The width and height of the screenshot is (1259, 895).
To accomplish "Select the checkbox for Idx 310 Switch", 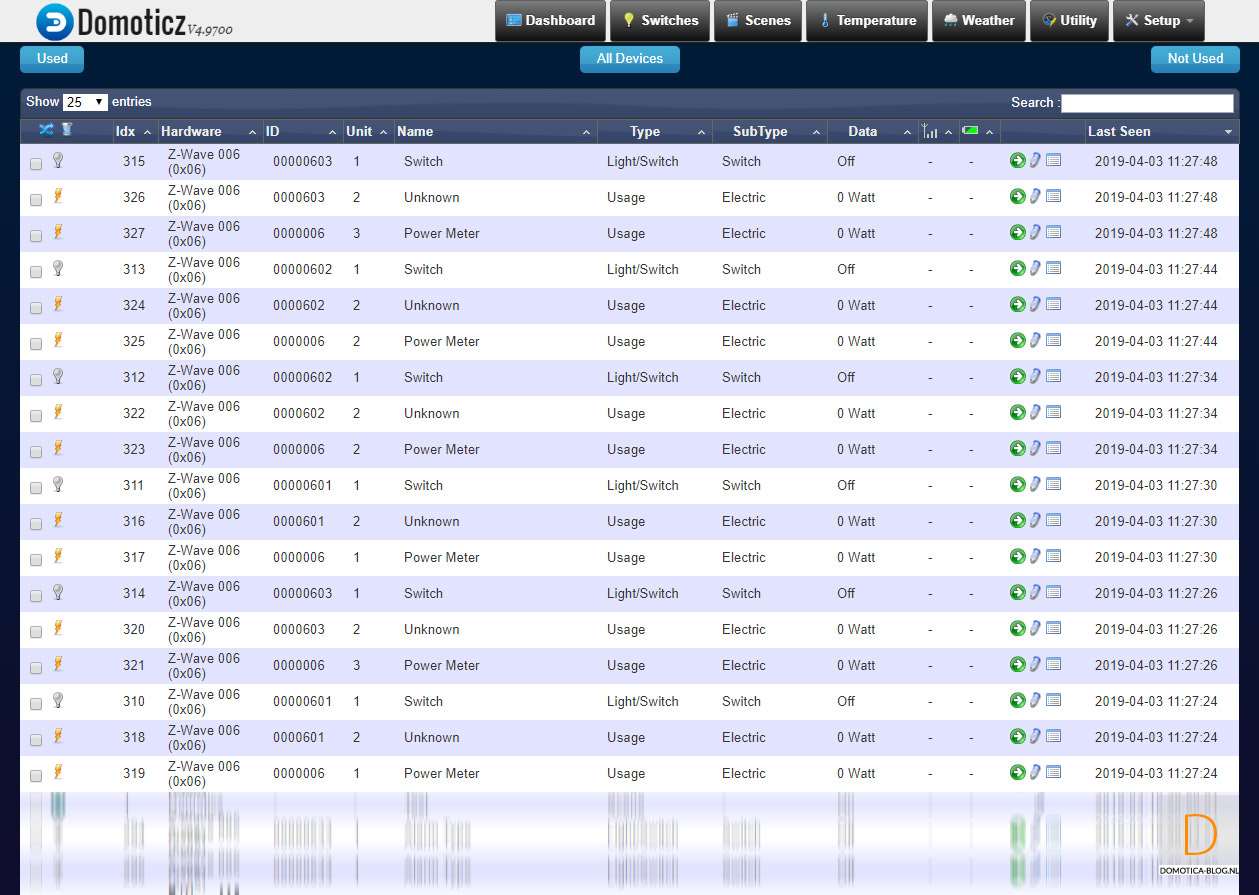I will click(36, 703).
